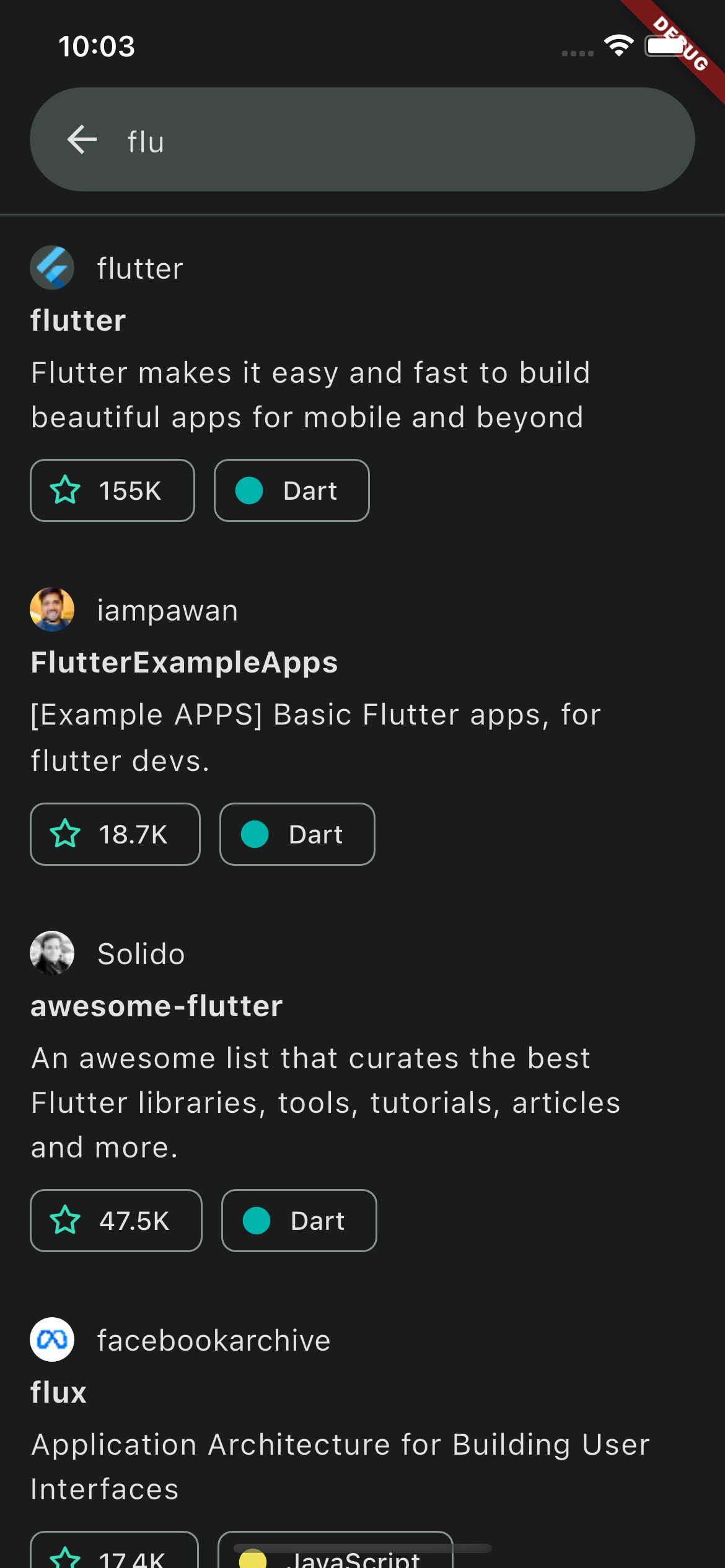Screen dimensions: 725x1568
Task: Click the flutter organization avatar
Action: point(52,267)
